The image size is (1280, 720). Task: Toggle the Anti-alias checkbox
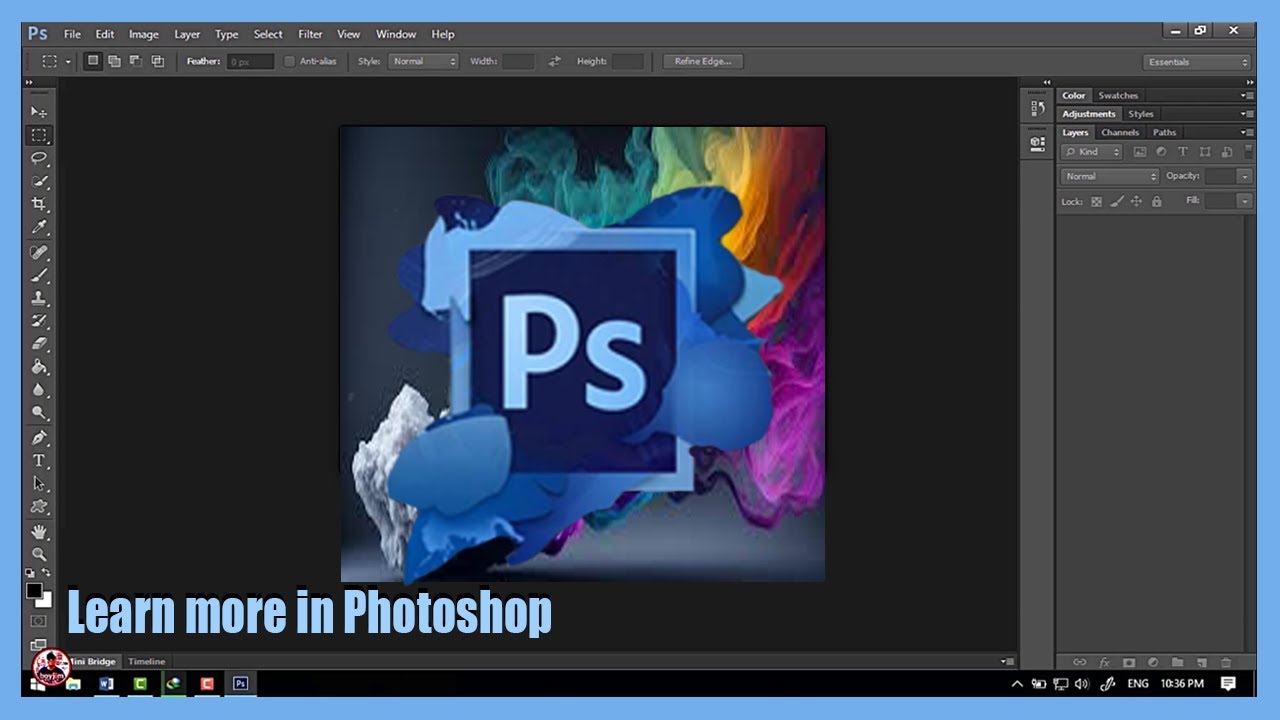pos(290,61)
